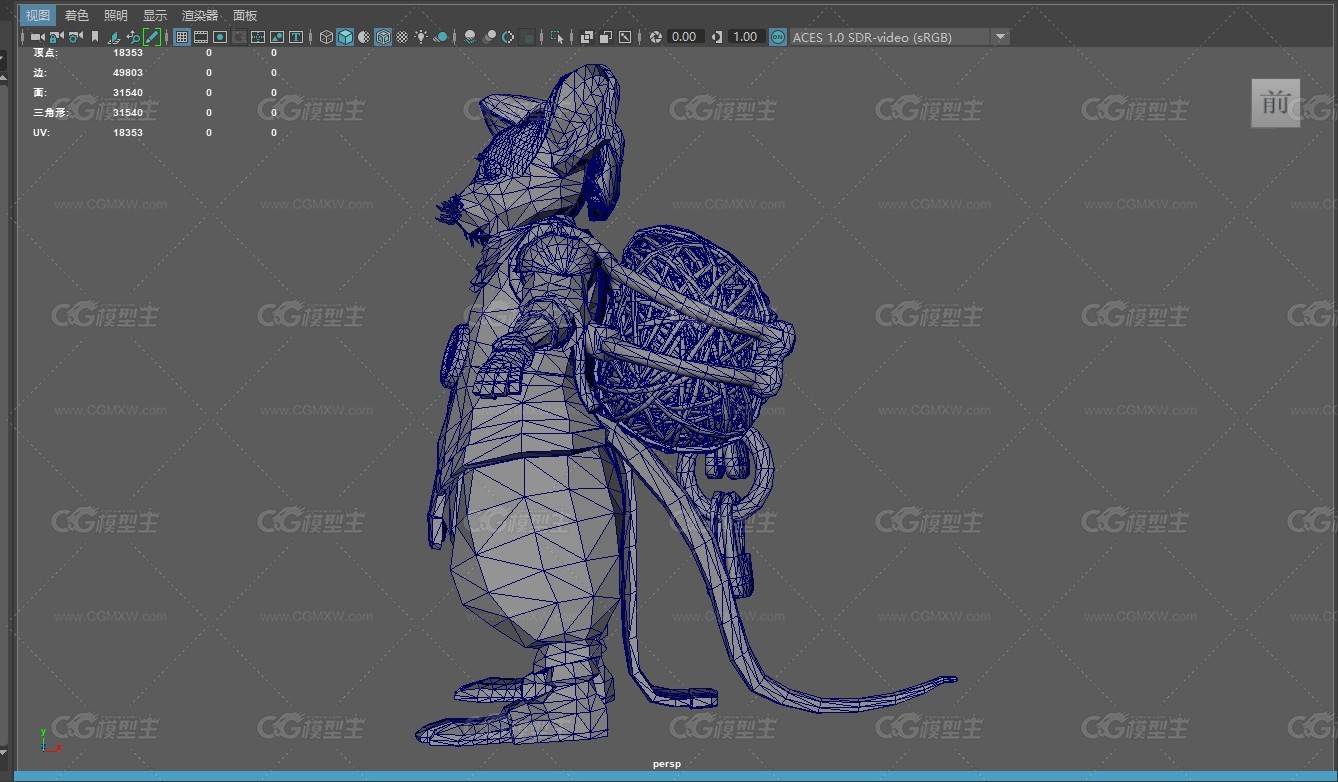Toggle the green grease pencil icon

click(x=152, y=37)
